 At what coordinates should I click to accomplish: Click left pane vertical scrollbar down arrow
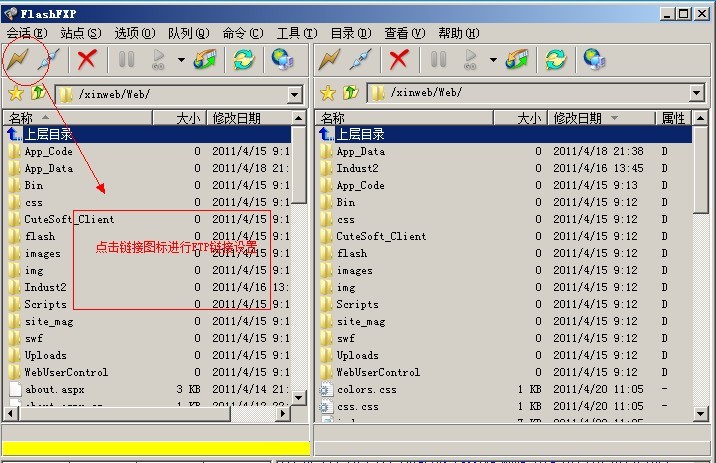299,397
